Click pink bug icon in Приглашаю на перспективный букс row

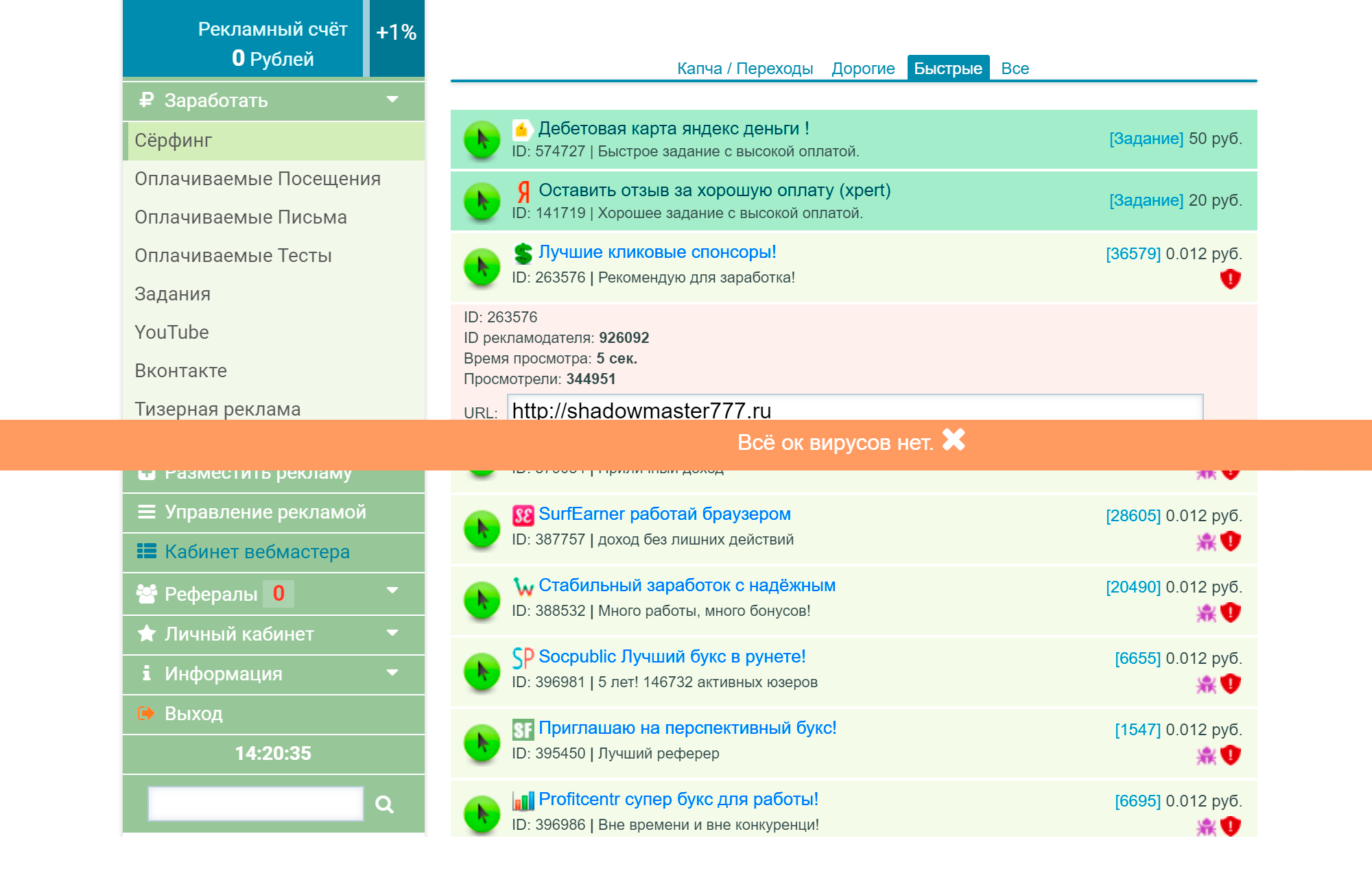pyautogui.click(x=1207, y=756)
